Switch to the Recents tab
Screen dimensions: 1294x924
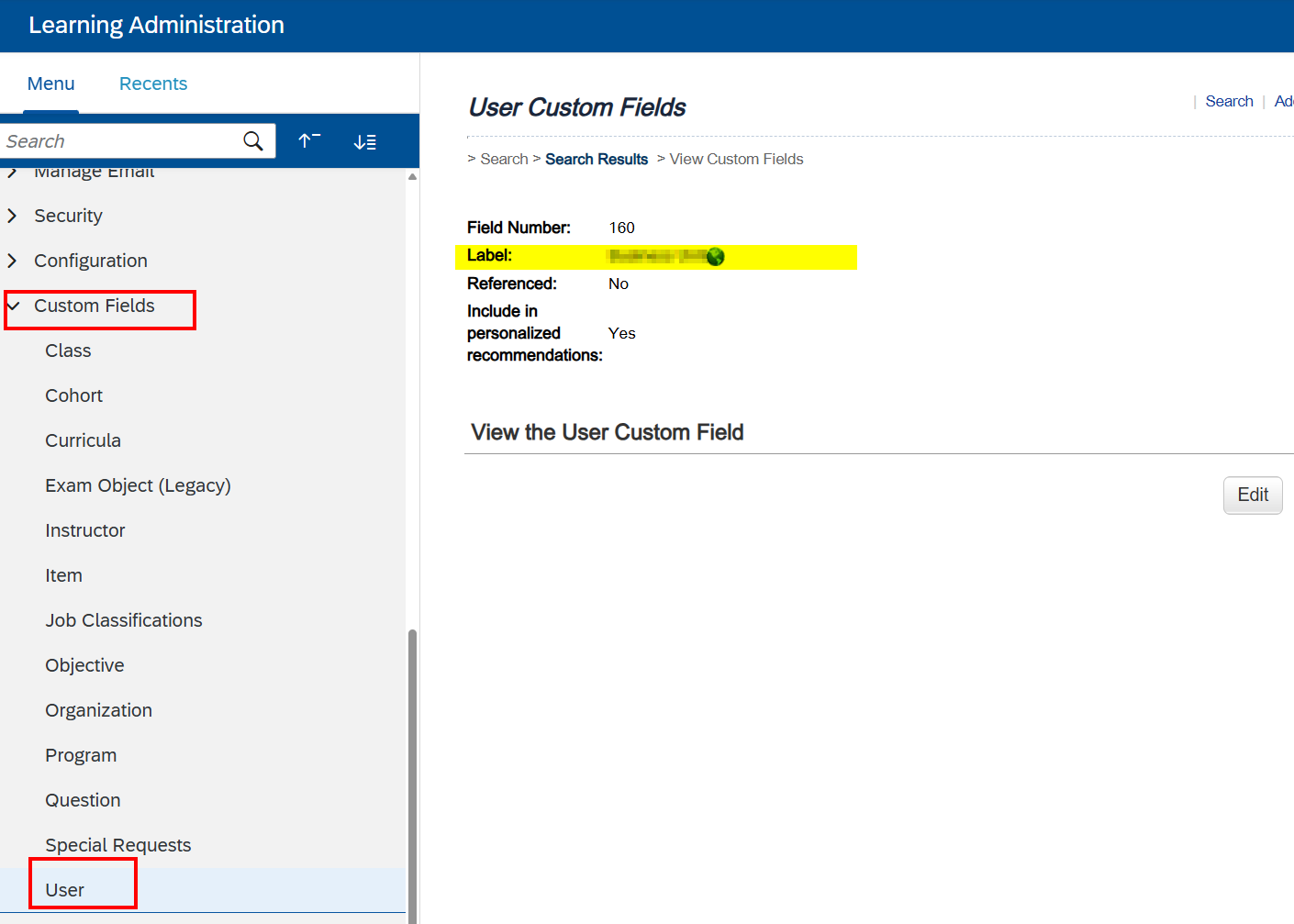(x=152, y=83)
